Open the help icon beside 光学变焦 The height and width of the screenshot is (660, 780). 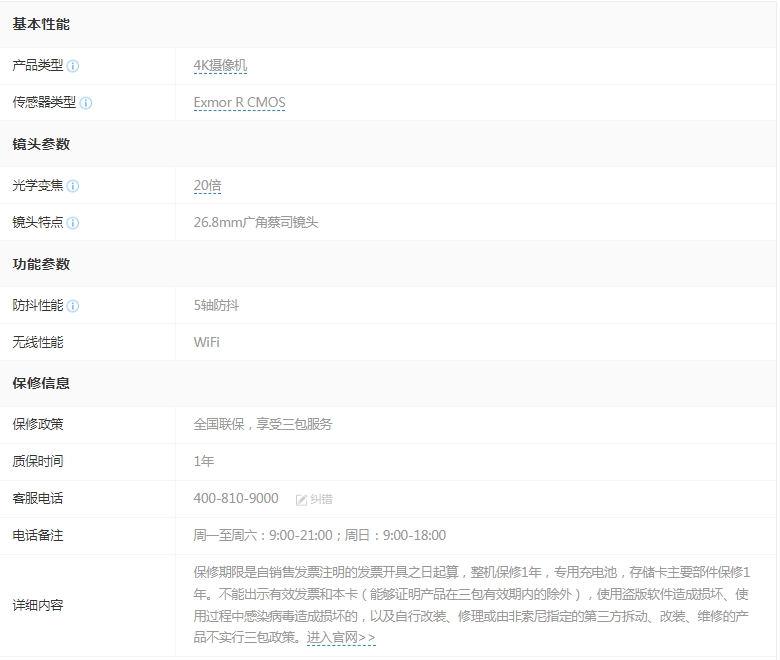tap(73, 186)
